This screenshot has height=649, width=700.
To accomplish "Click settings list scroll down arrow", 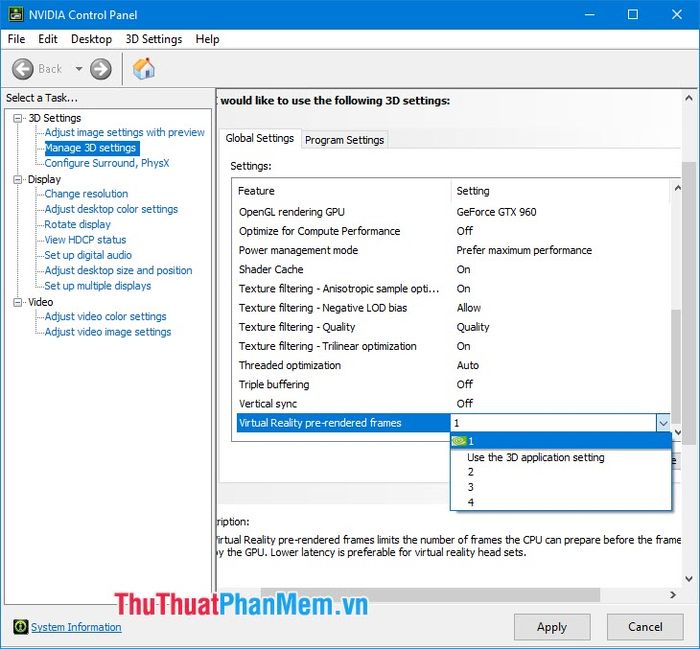I will (677, 432).
